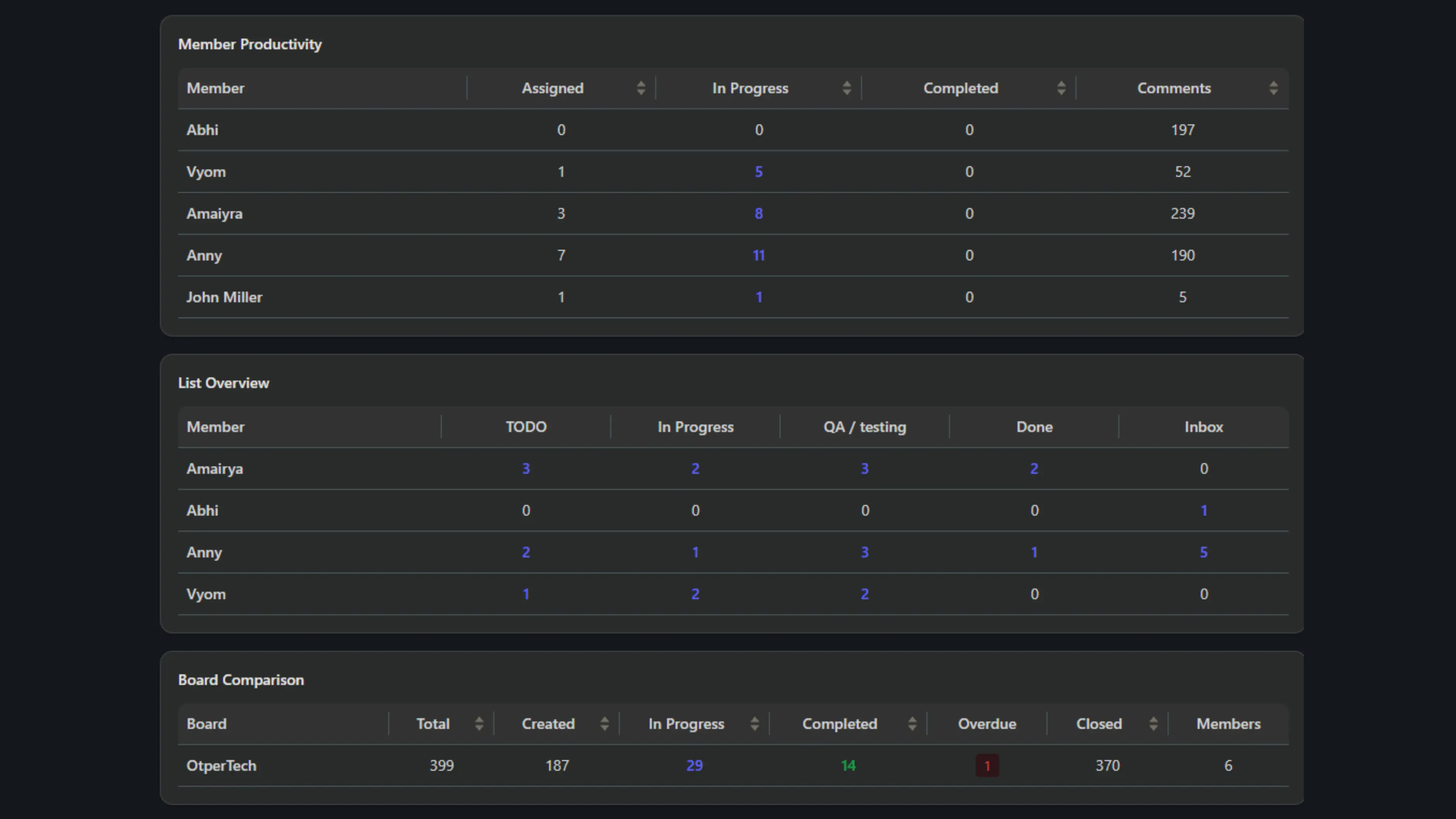Click the OtperTech created value 187

[x=557, y=766]
